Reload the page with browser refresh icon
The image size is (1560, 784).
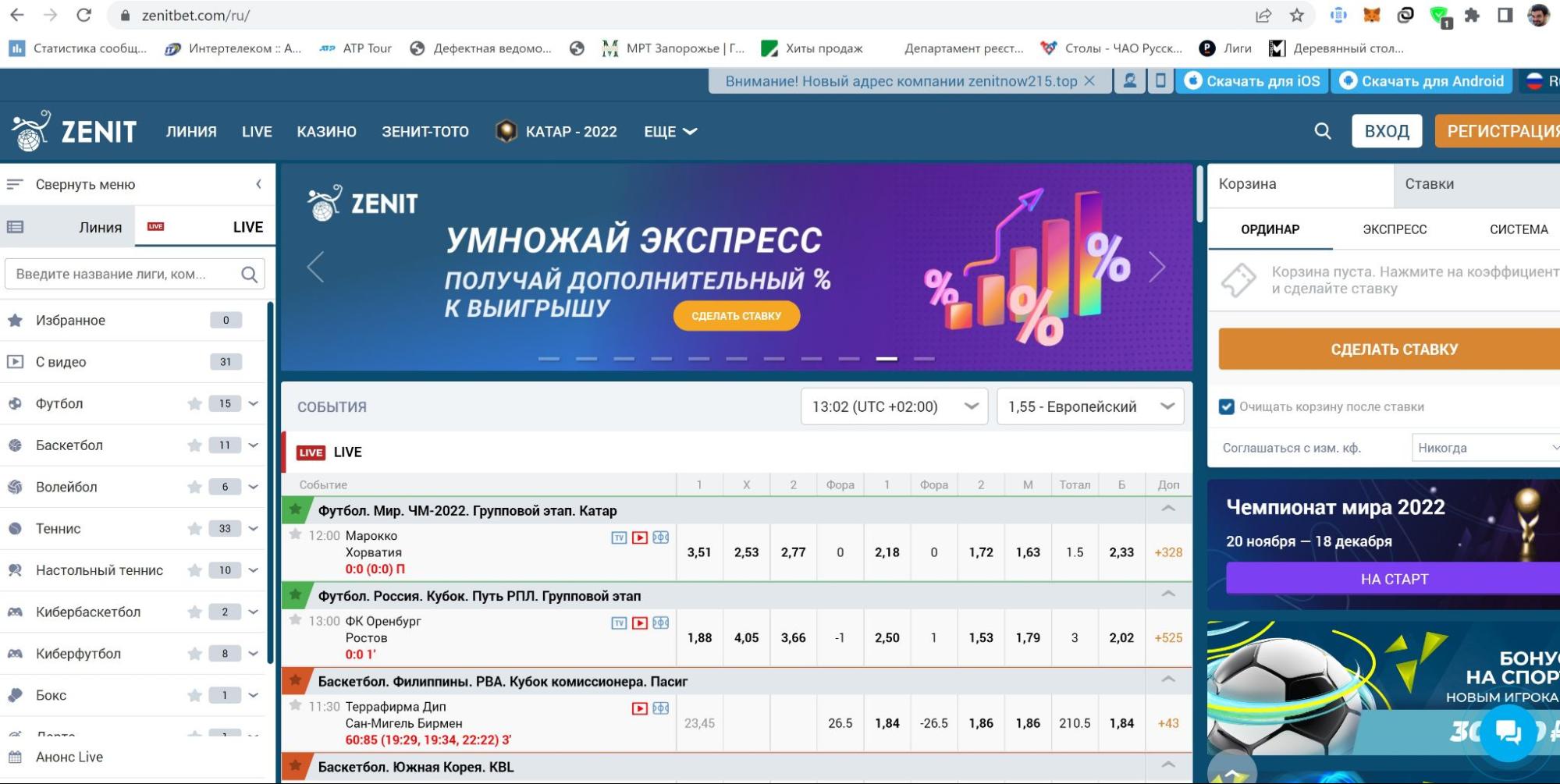coord(84,15)
